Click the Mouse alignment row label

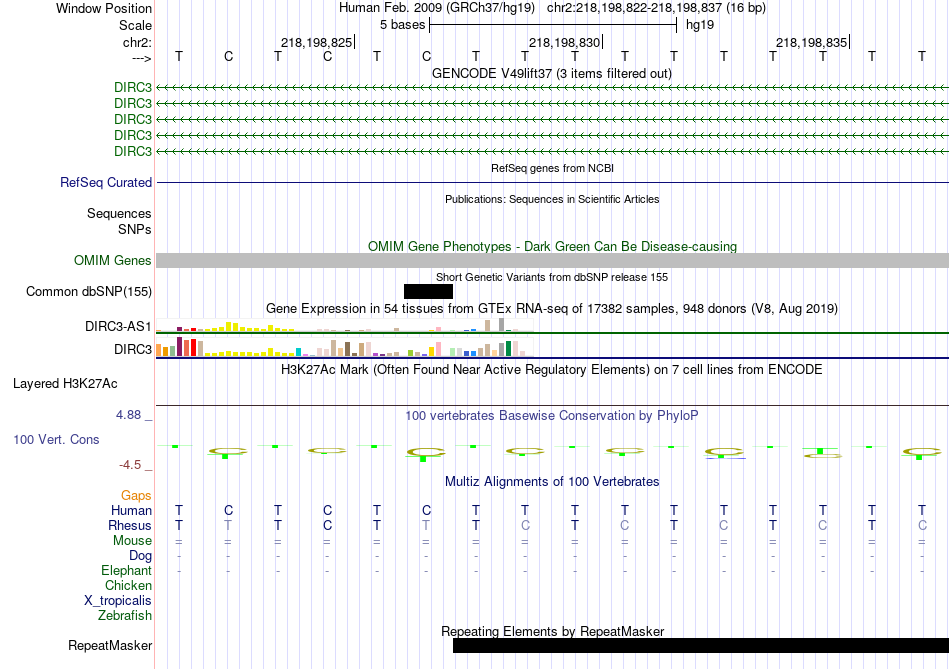[x=132, y=541]
